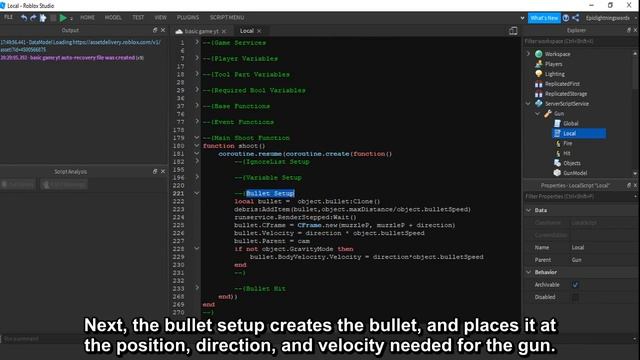
Task: Switch to the MODEL ribbon tab
Action: (113, 18)
